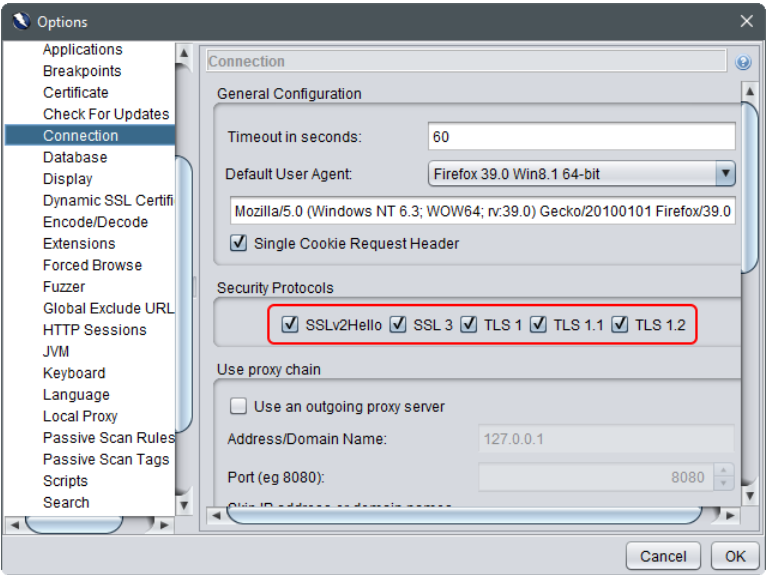Click the ZAP logo in title bar
767x577 pixels.
click(20, 21)
